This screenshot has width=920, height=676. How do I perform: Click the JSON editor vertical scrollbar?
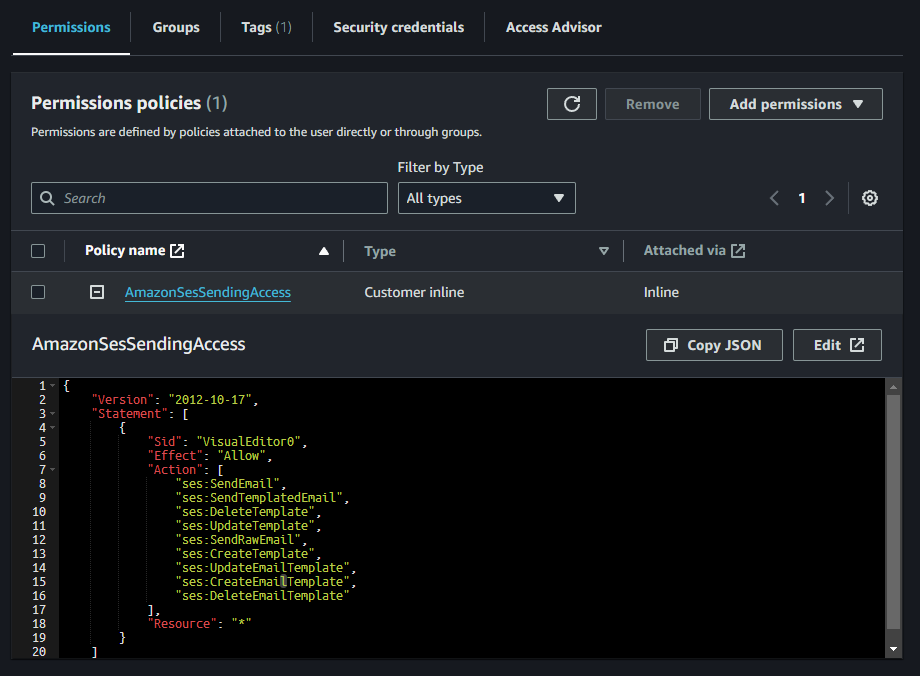click(894, 510)
